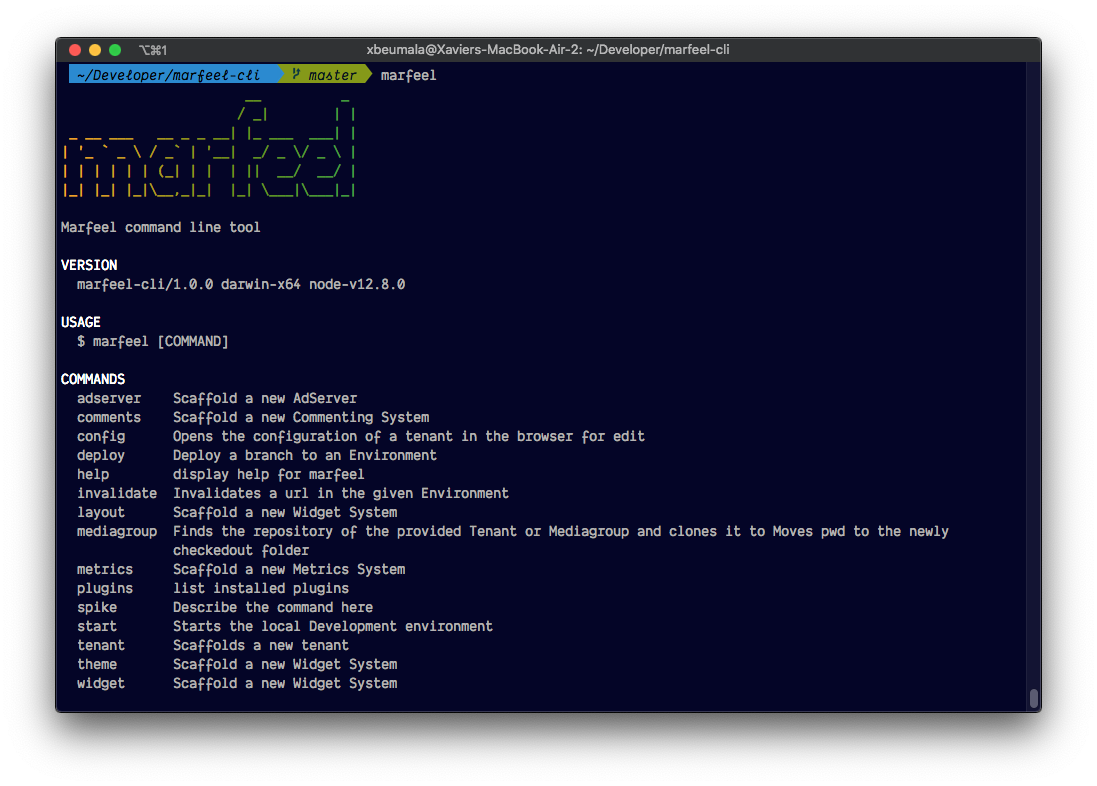
Task: Click the 'metrics' command name
Action: (x=105, y=569)
